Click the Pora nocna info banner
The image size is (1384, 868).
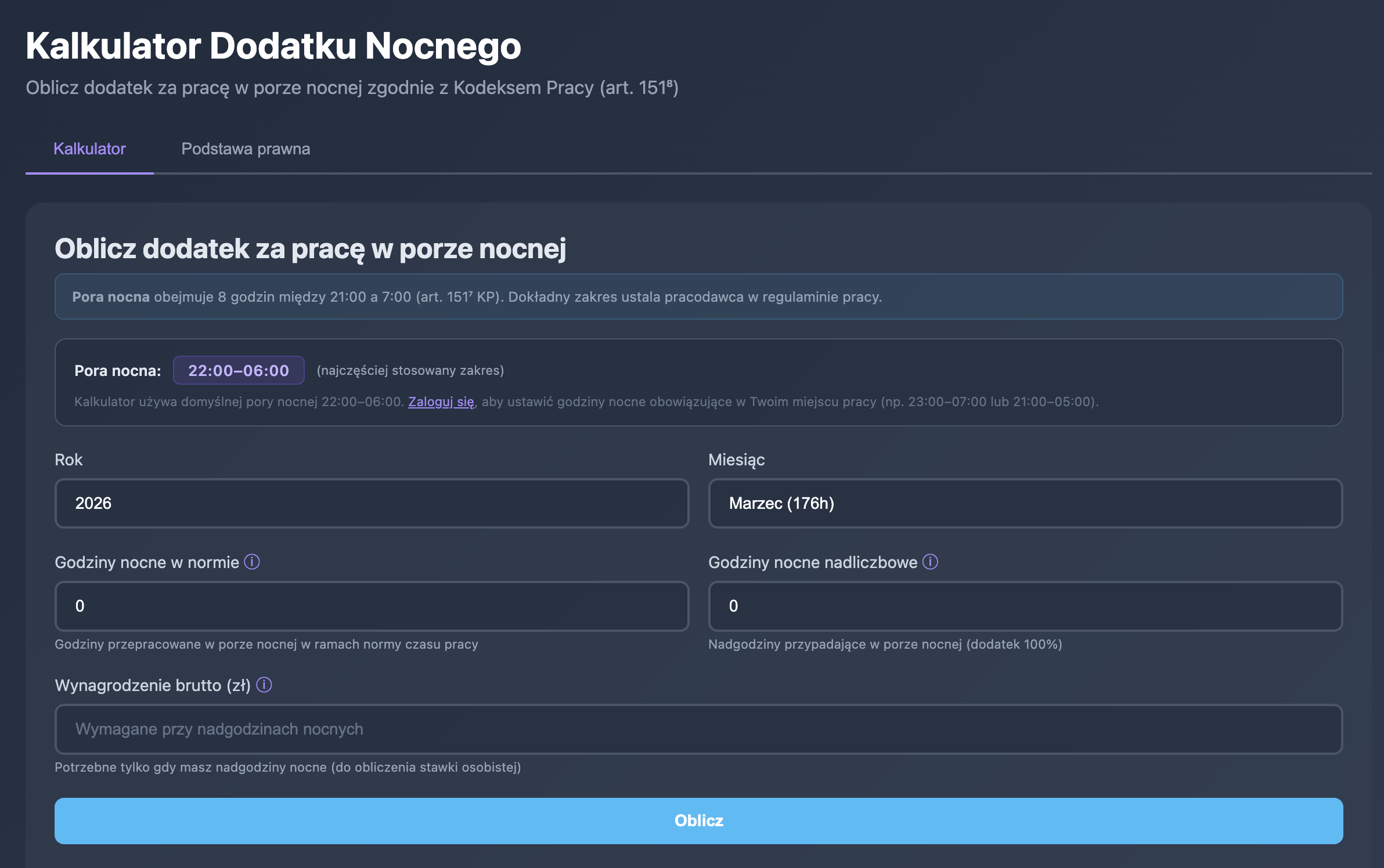(698, 296)
